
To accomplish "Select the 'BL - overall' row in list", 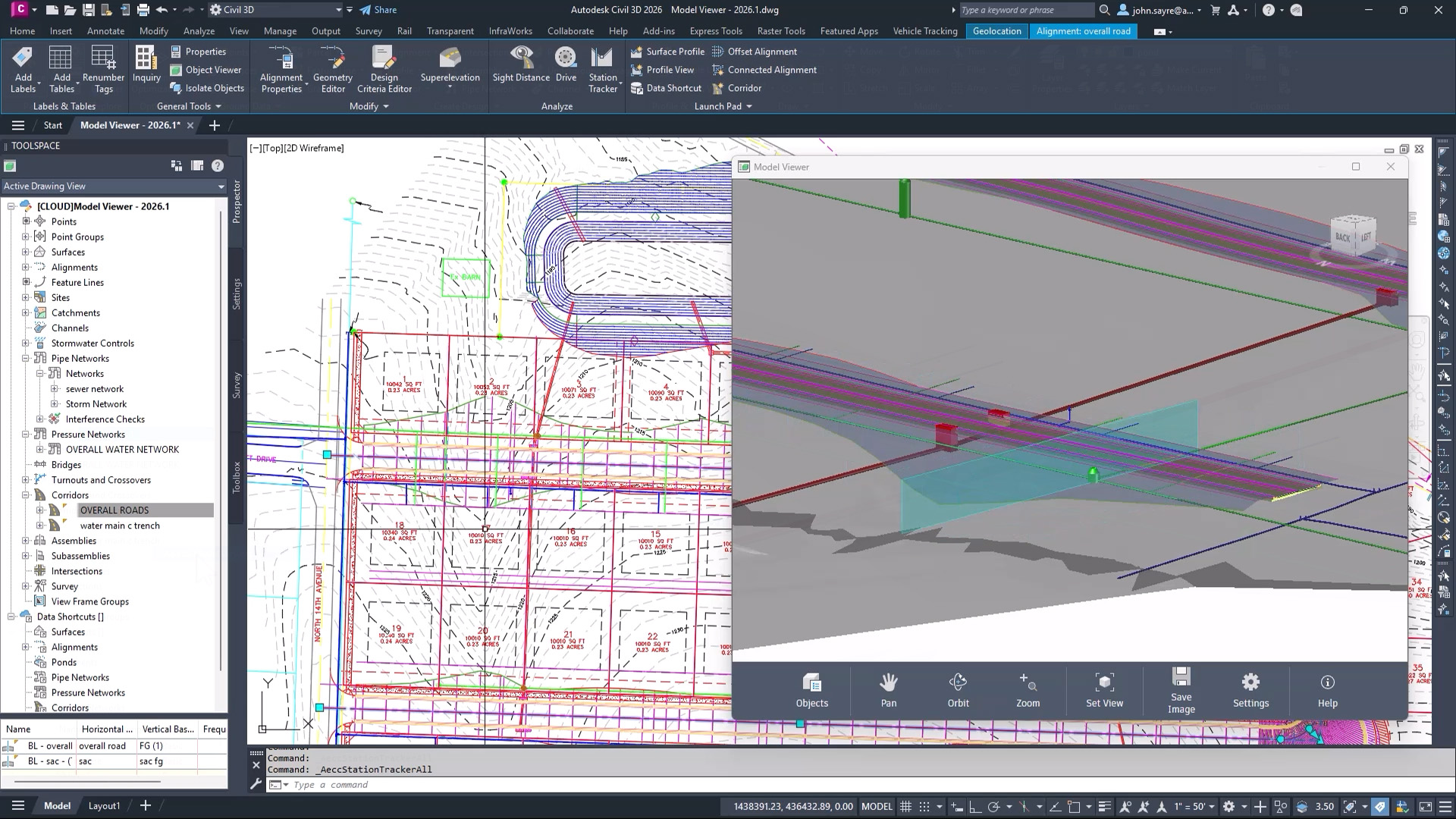I will 114,746.
